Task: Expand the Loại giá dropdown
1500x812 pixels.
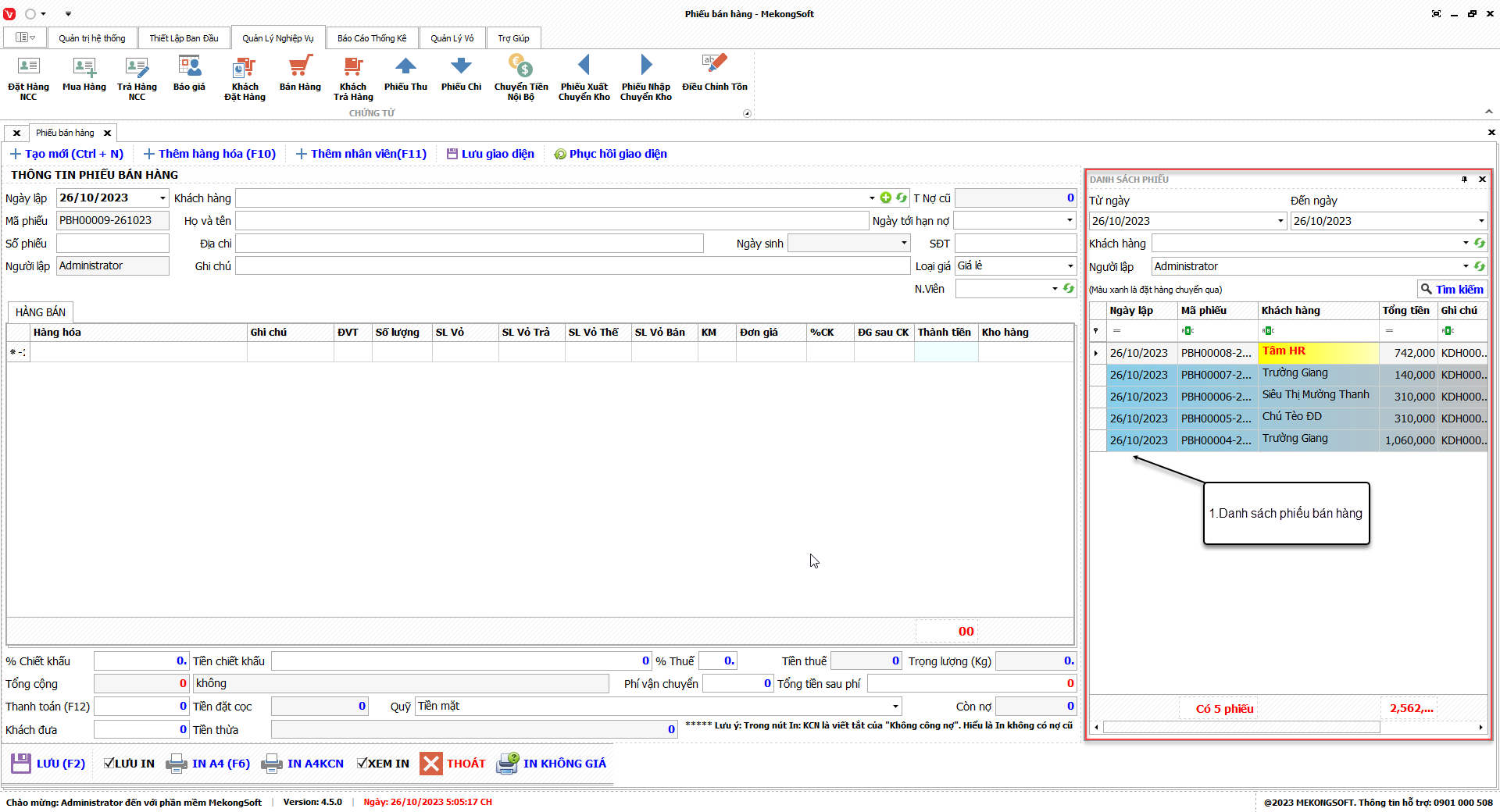Action: coord(1070,266)
